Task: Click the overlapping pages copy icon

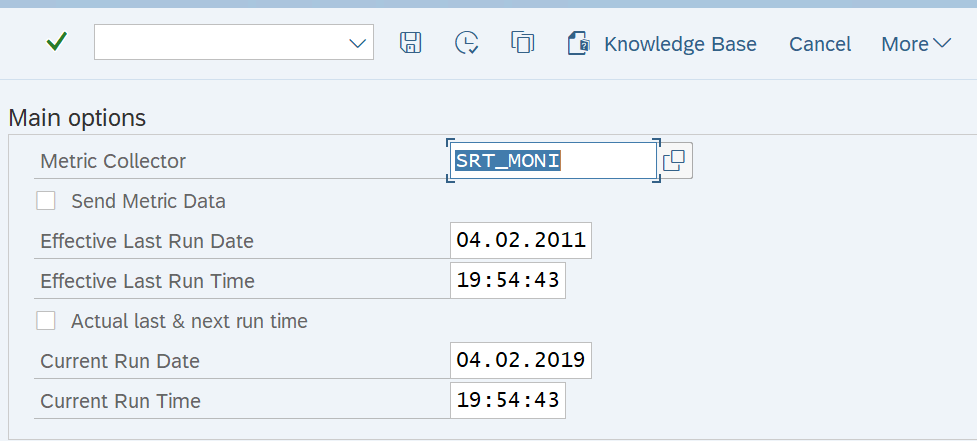Action: (x=522, y=43)
